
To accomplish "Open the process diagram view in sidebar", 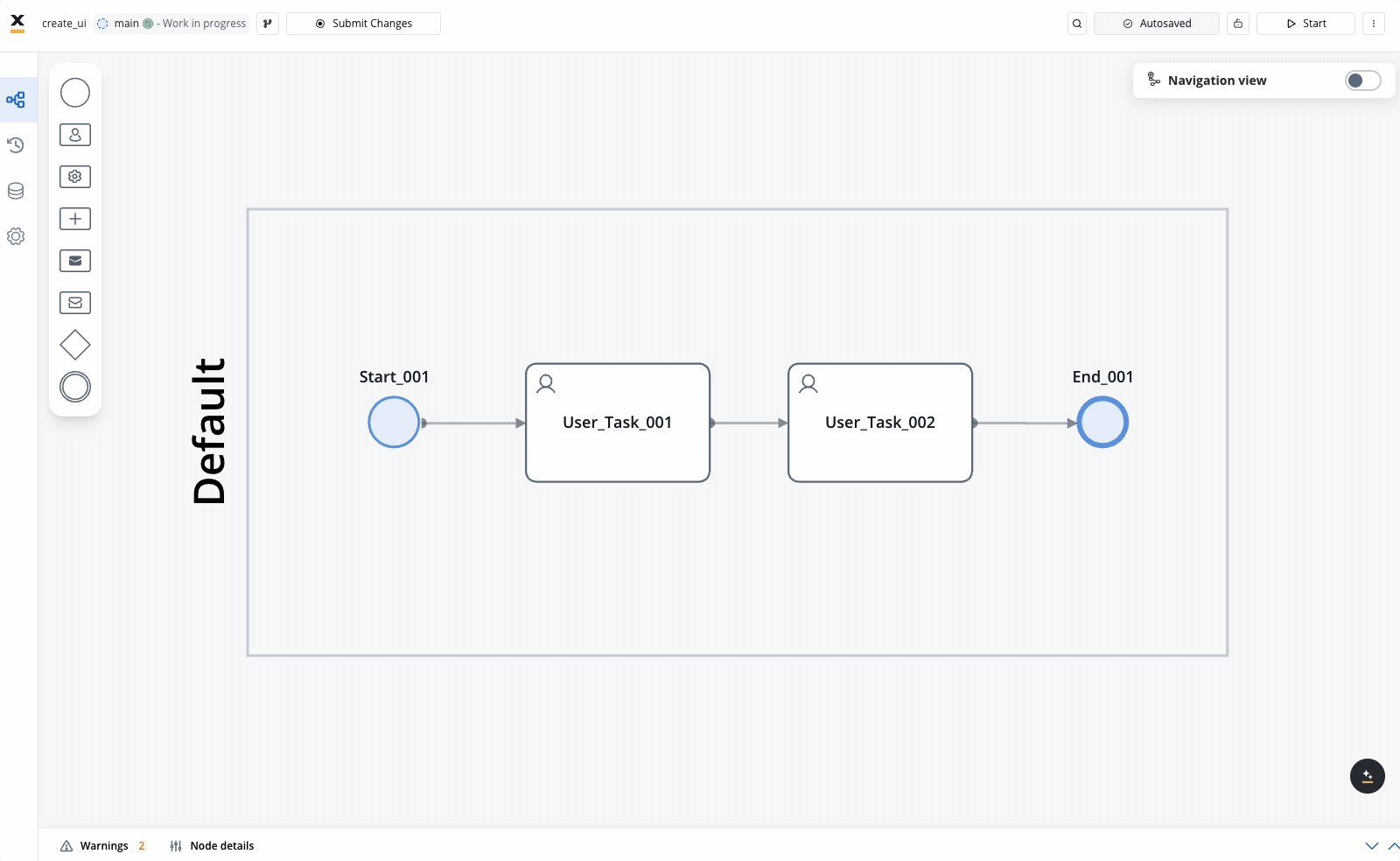I will click(x=16, y=100).
